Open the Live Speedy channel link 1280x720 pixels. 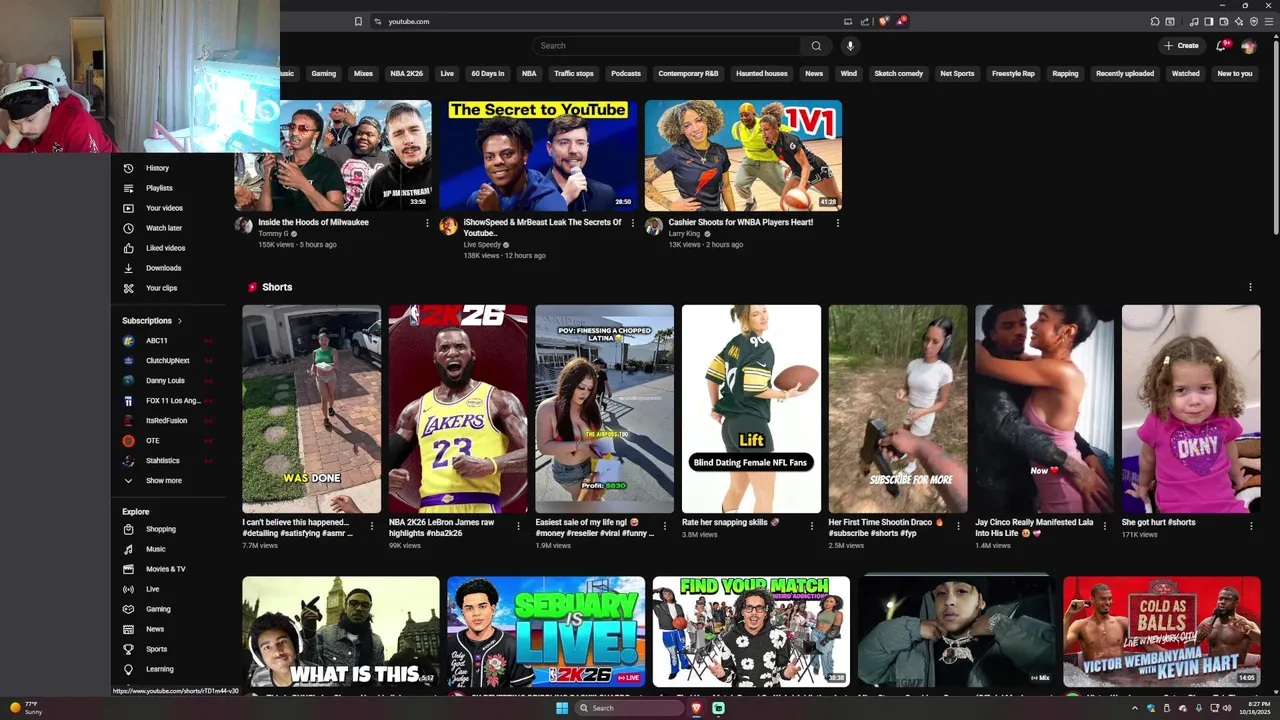pyautogui.click(x=482, y=245)
